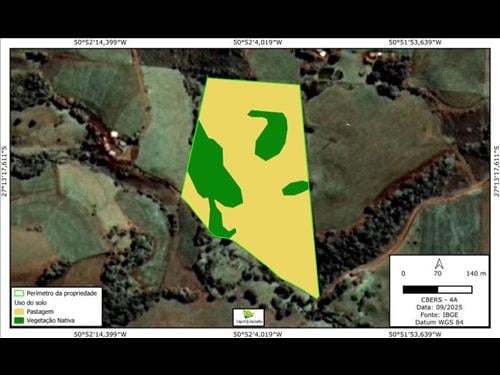Click the small oval native vegetation patch
This screenshot has height=375, width=500.
point(296,188)
